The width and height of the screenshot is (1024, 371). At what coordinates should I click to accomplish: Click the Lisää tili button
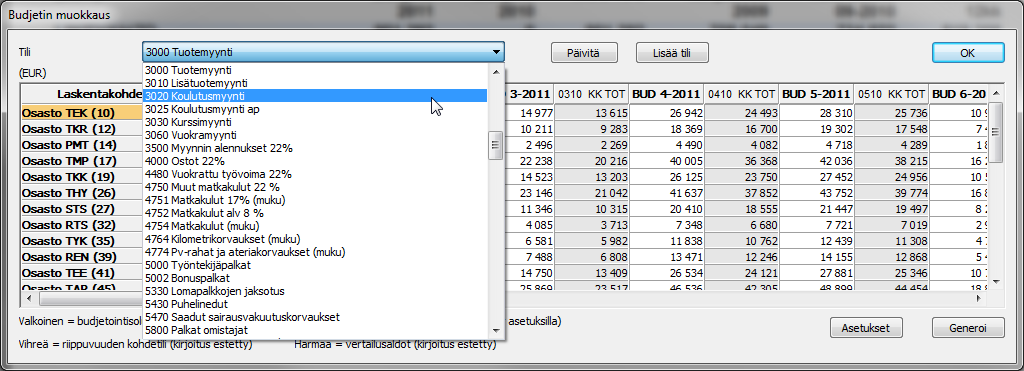click(672, 53)
